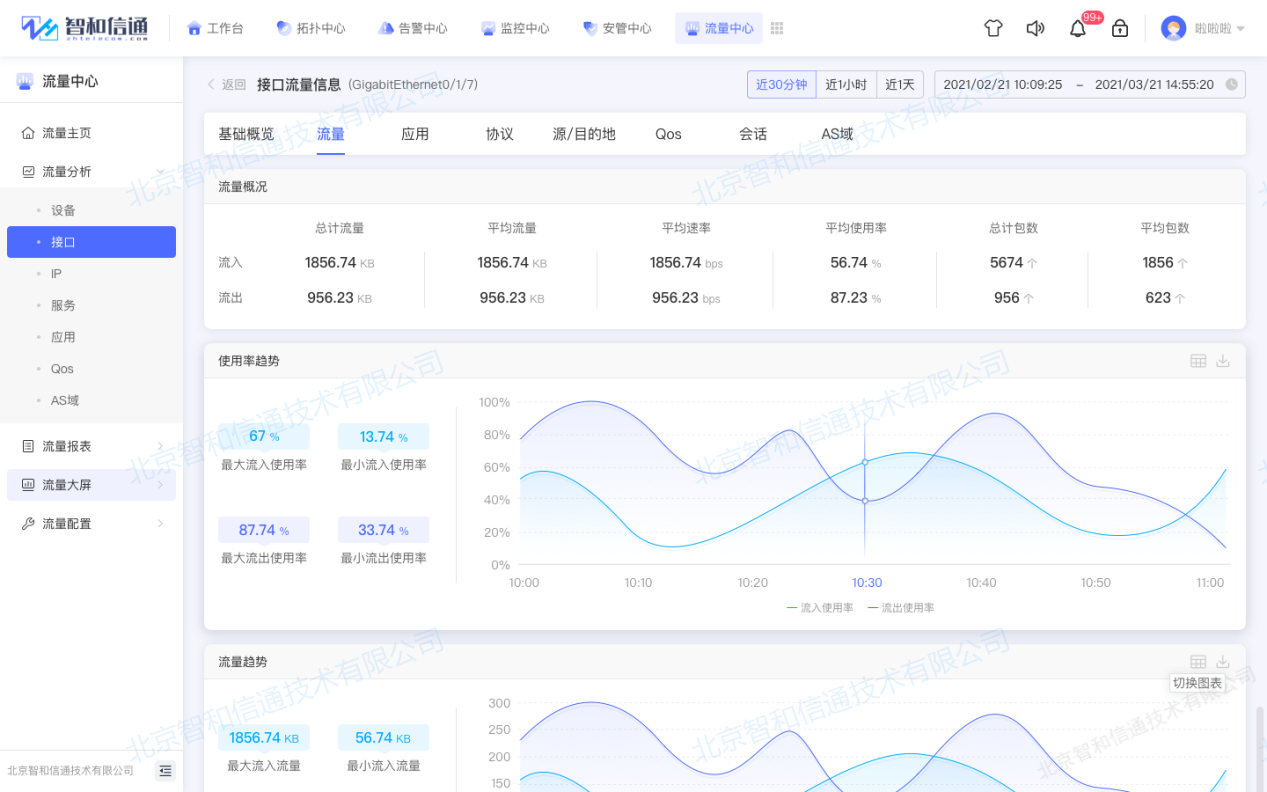Switch 流量趋势 chart to table view icon
1267x792 pixels.
1198,662
